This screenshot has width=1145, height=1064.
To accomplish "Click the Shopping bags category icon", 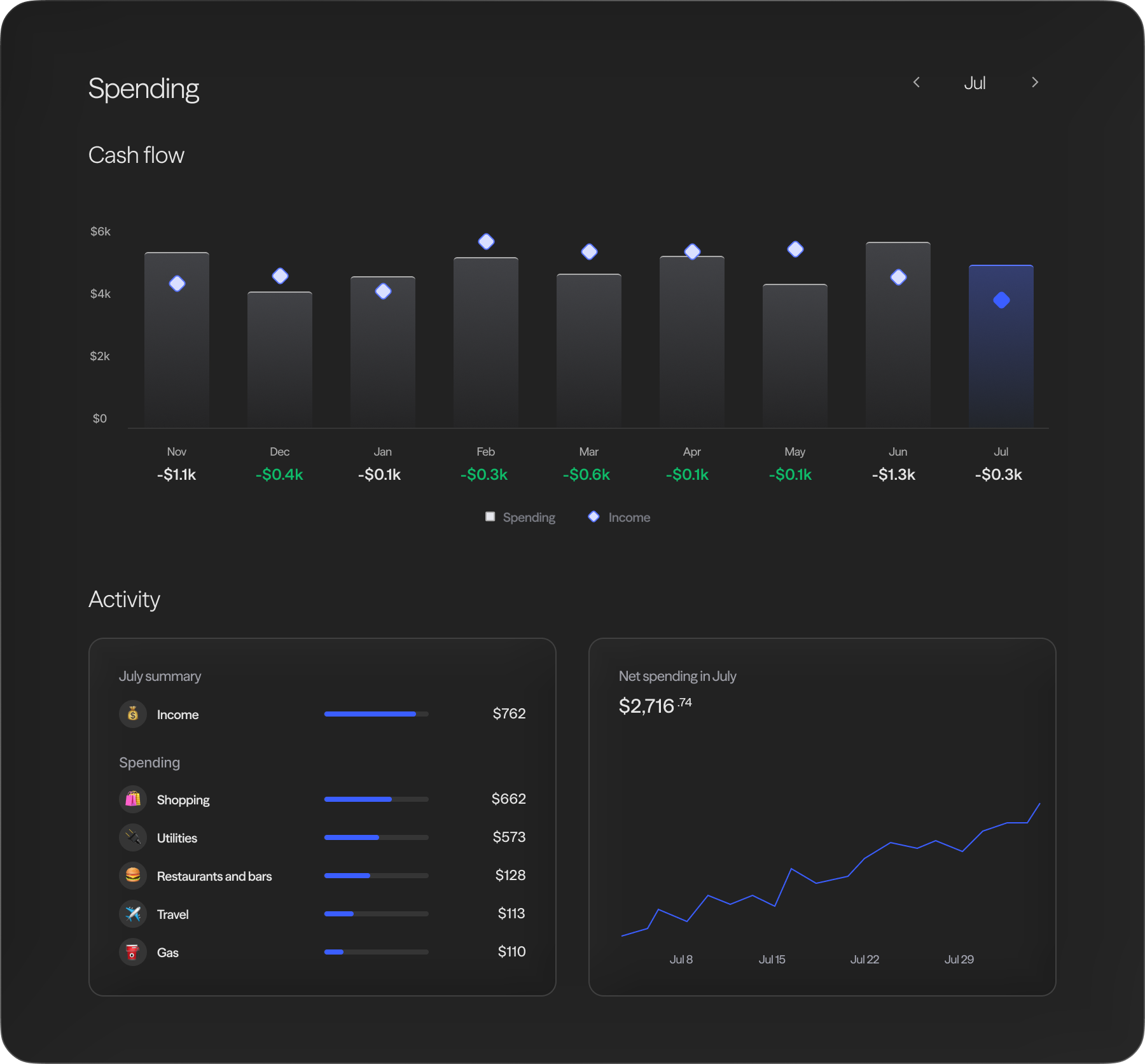I will [133, 799].
